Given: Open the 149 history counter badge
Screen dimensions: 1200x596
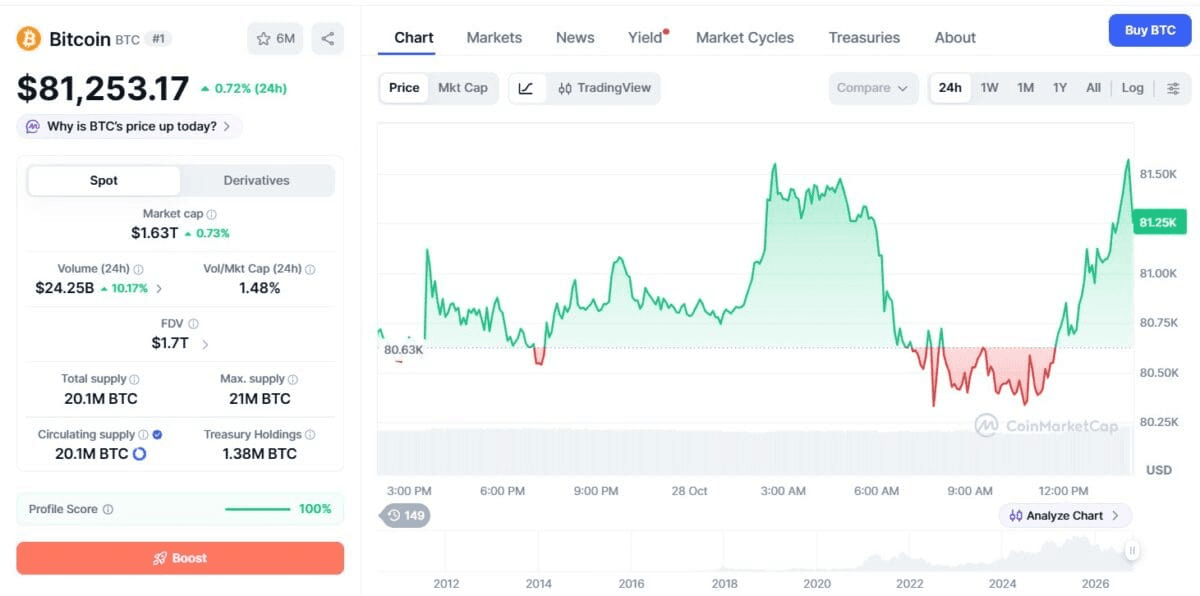Looking at the screenshot, I should tap(405, 516).
